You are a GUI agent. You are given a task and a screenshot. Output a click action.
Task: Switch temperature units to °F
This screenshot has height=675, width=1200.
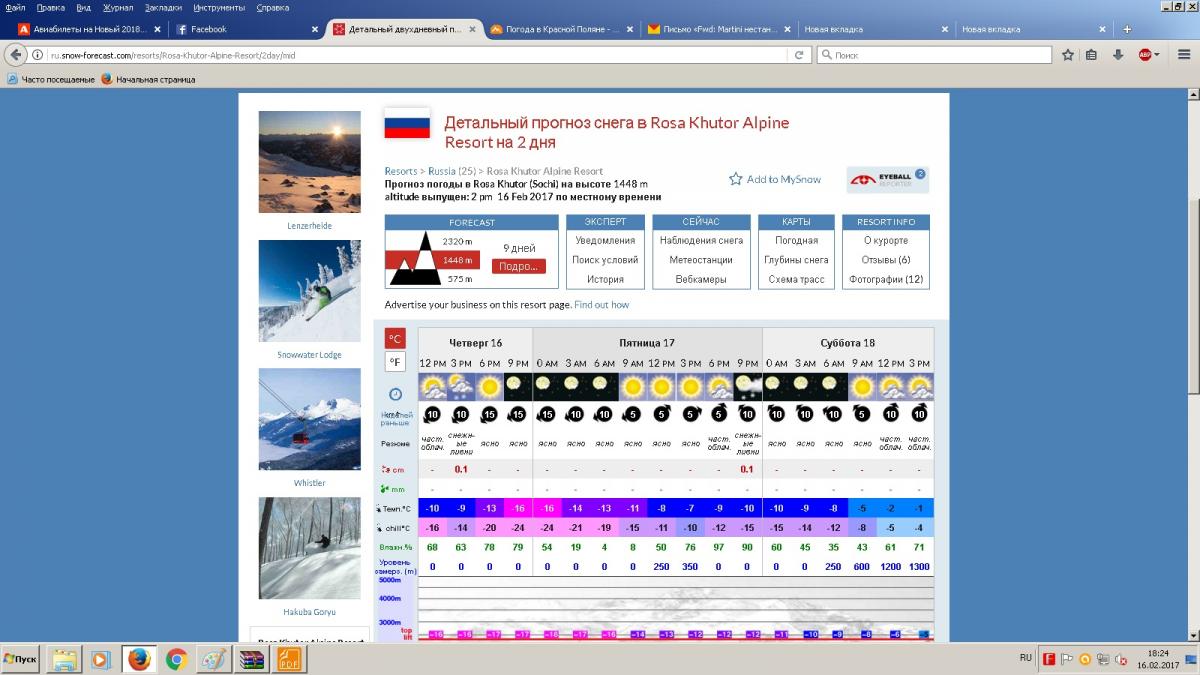[395, 362]
